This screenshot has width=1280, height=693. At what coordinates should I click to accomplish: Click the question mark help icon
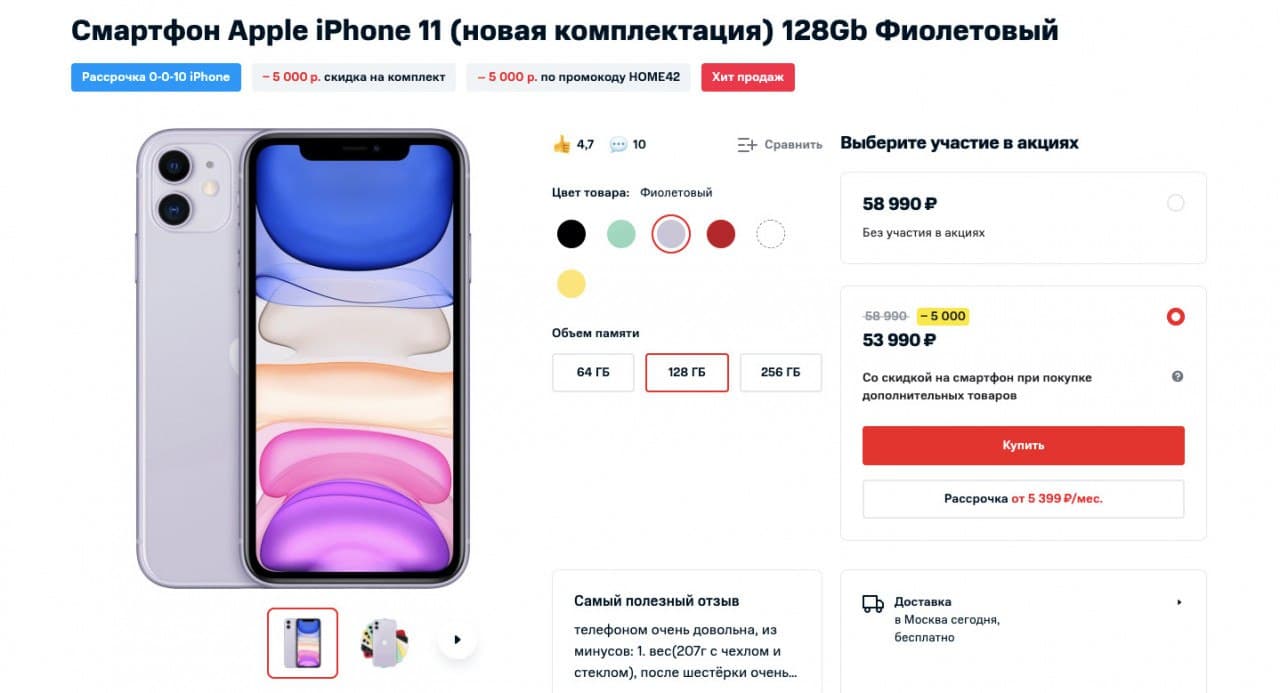pos(1177,377)
